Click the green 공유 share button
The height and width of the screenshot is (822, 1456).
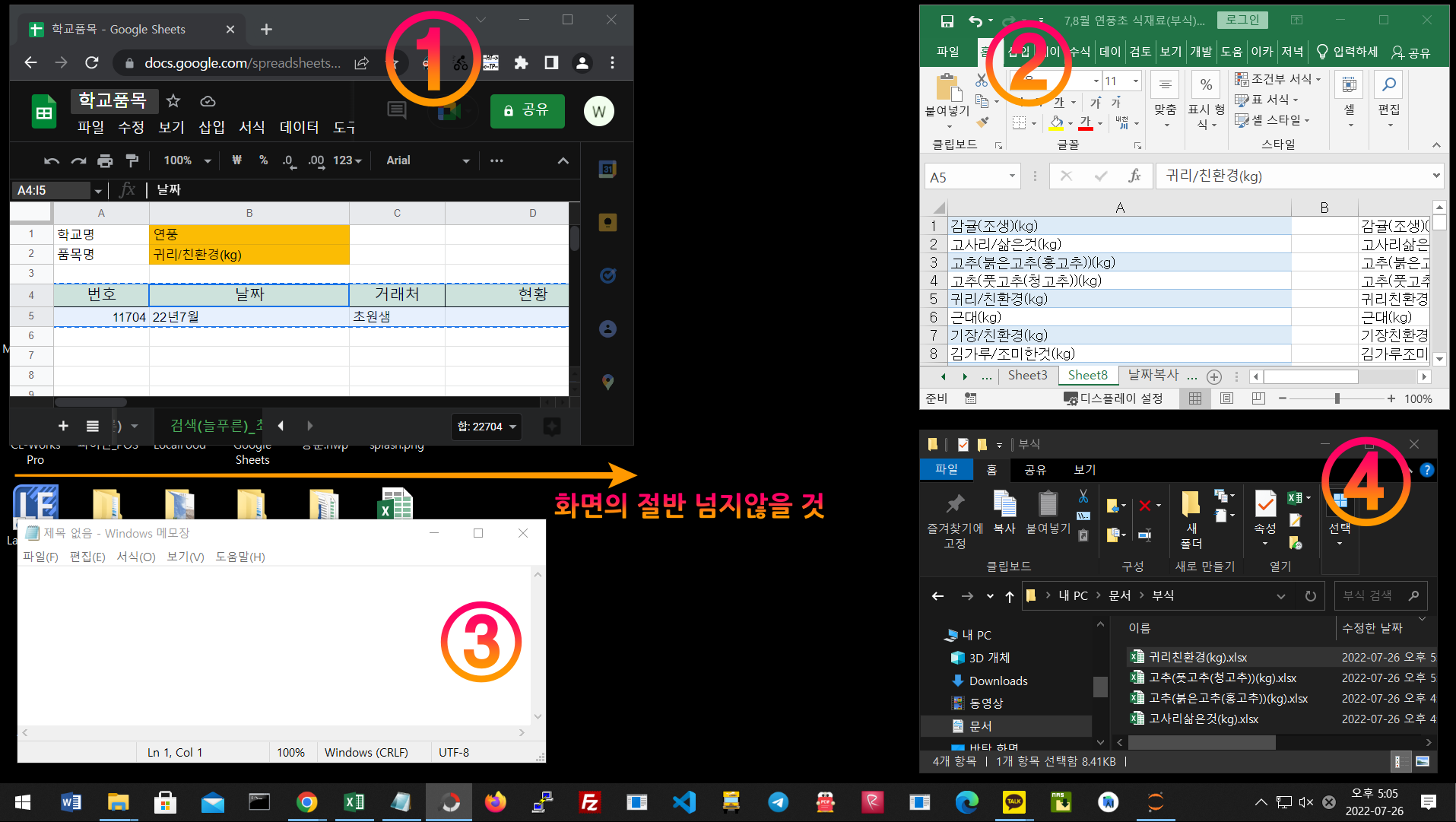[527, 110]
